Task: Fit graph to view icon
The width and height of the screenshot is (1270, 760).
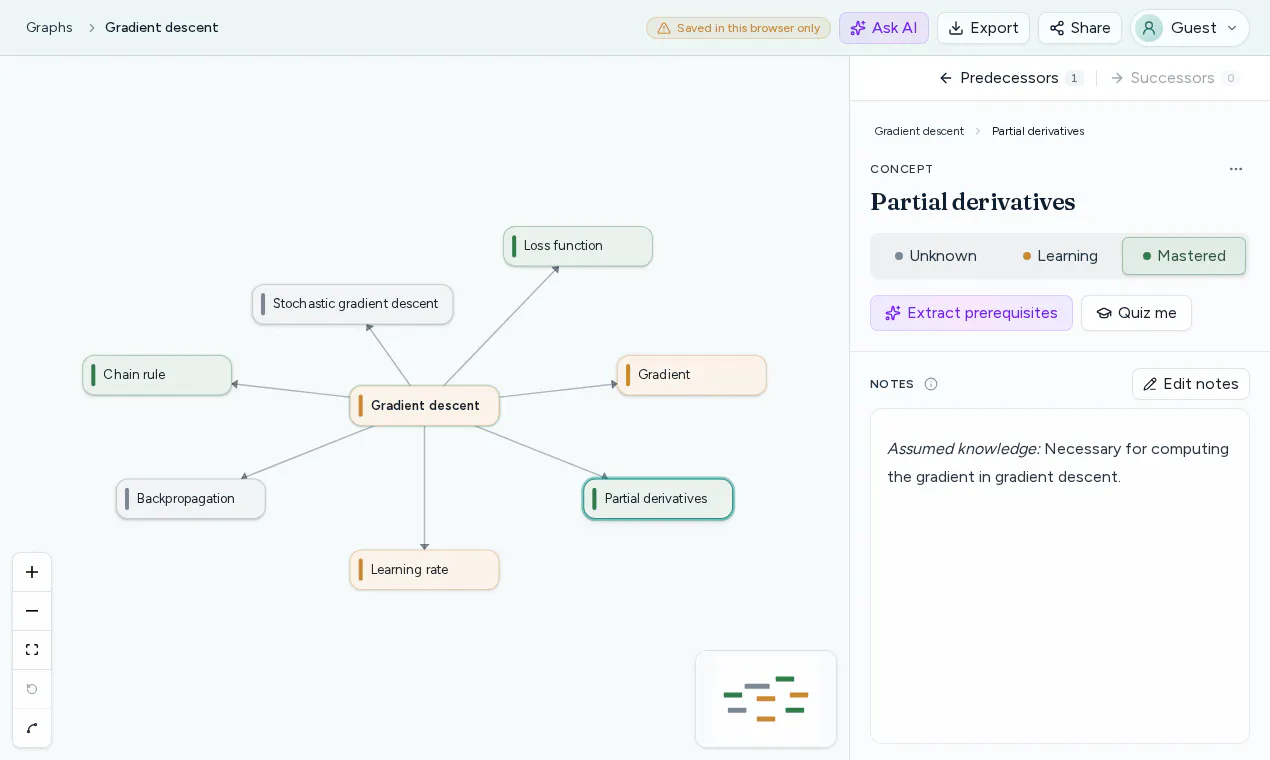Action: tap(32, 650)
